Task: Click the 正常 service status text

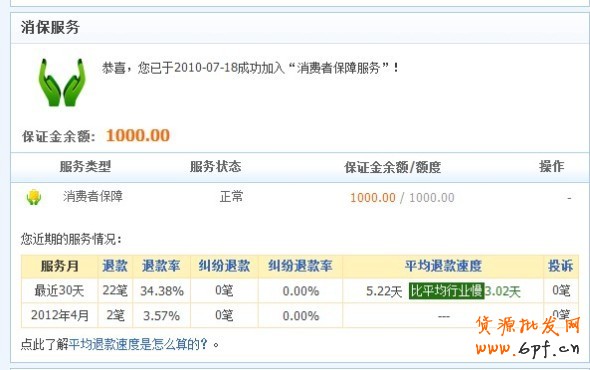Action: (x=231, y=196)
